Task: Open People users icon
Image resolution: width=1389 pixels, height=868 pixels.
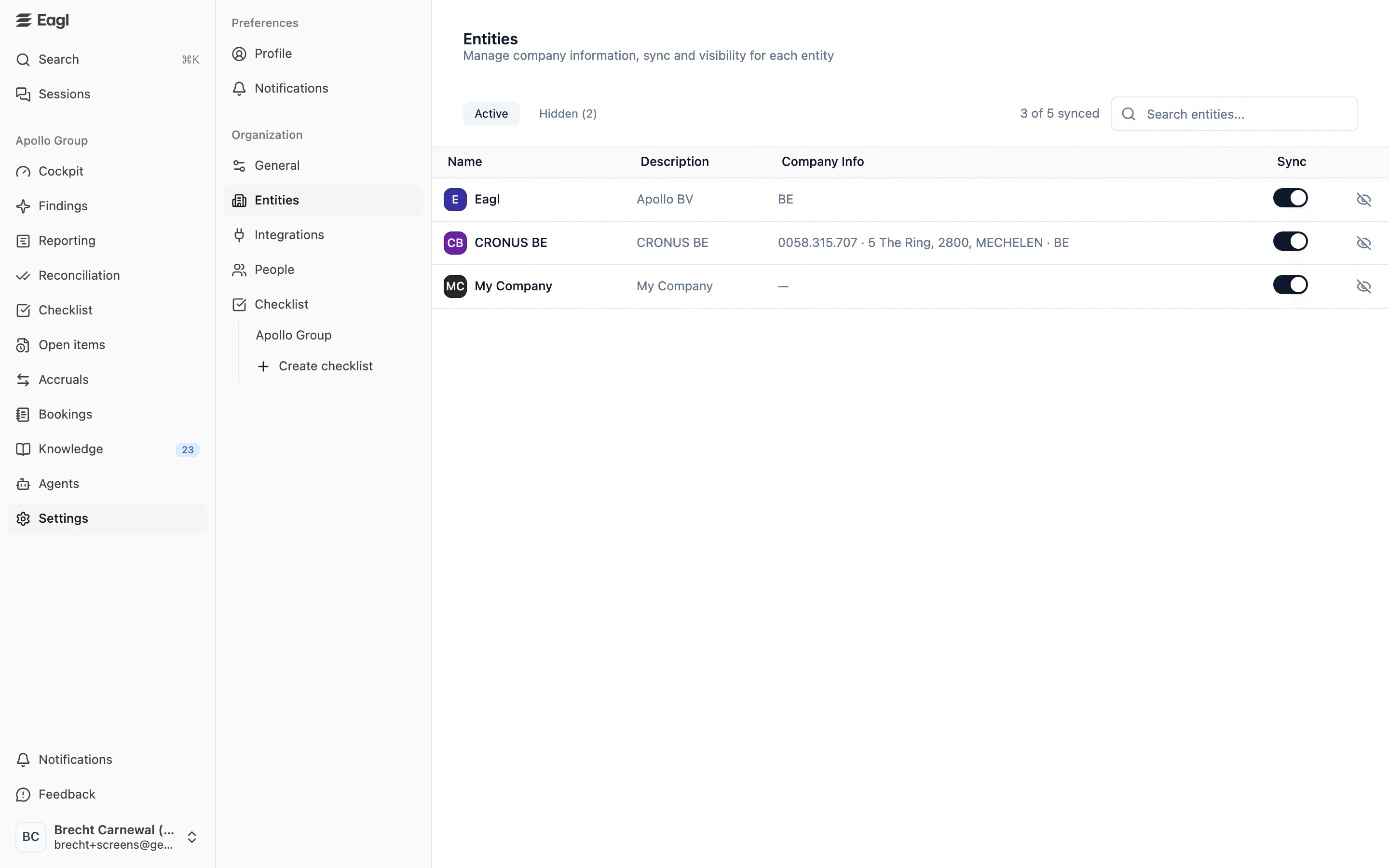Action: (x=239, y=270)
